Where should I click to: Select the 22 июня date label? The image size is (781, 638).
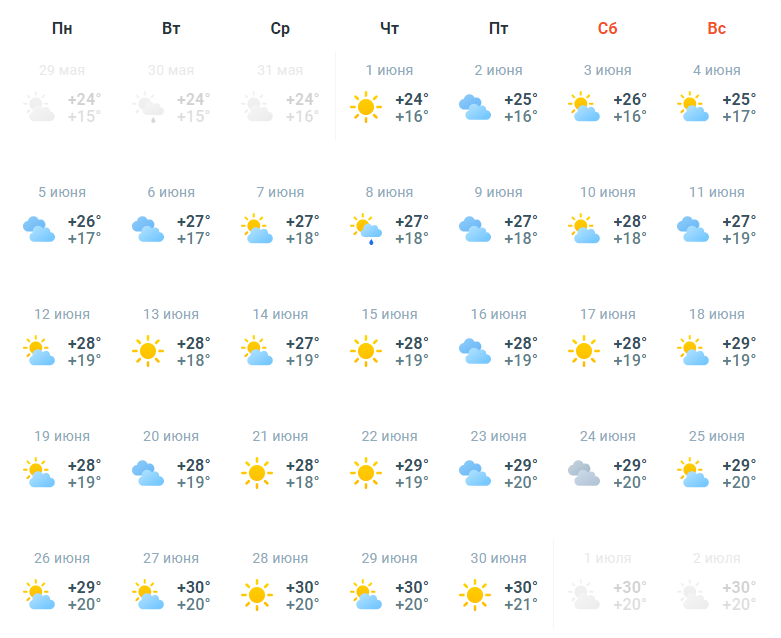tap(390, 436)
